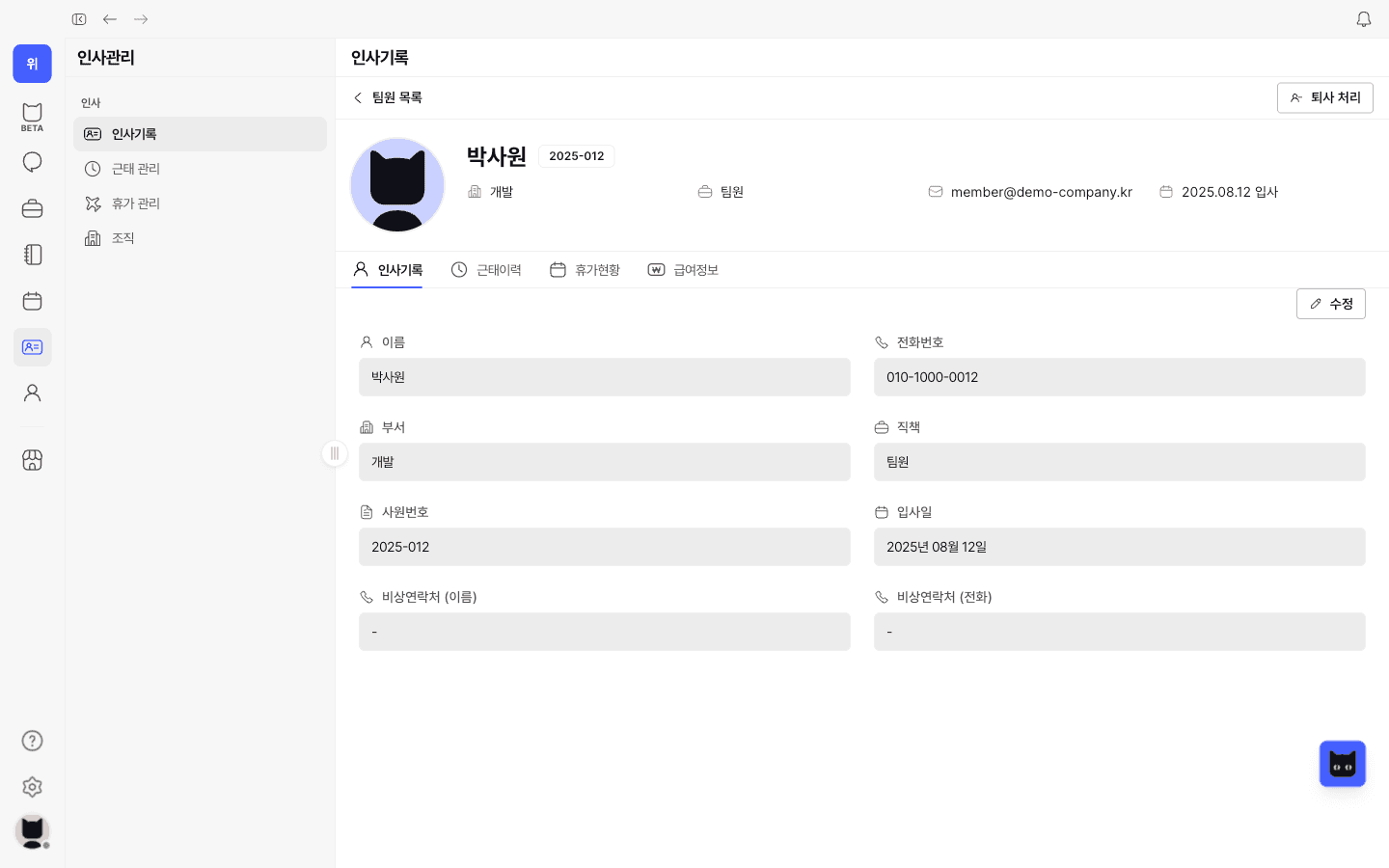
Task: Switch to the 급여정보 tab
Action: [683, 270]
